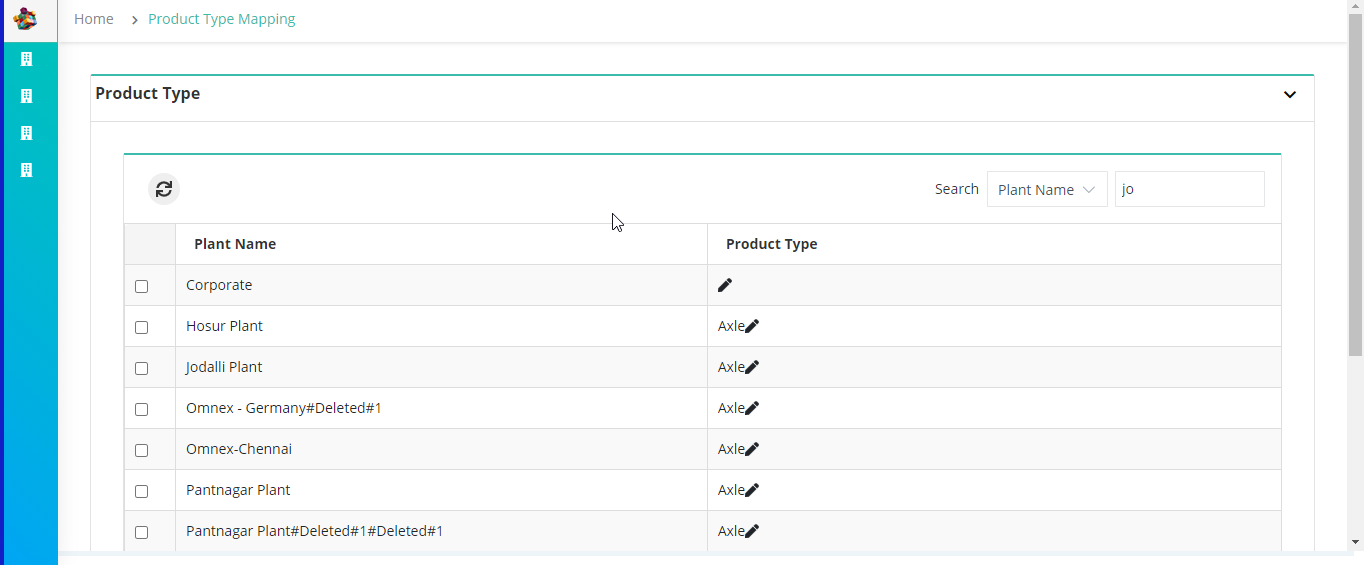
Task: Click pencil icon in Hosur Plant row
Action: 752,326
